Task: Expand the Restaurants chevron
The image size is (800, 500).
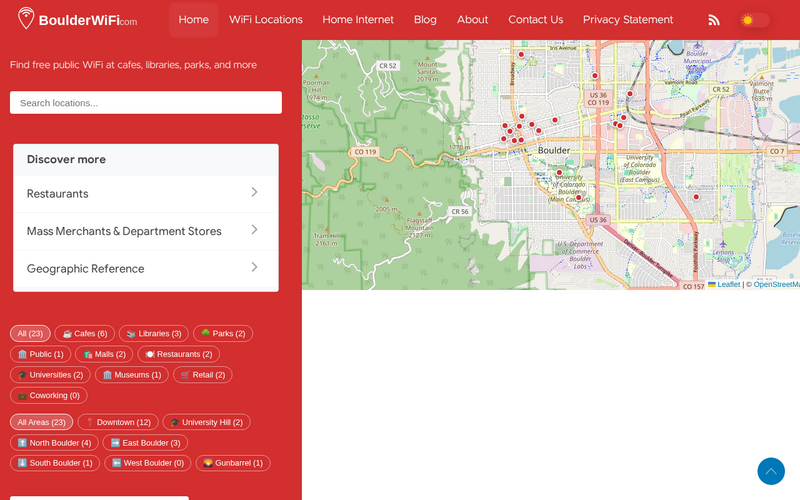Action: 254,192
